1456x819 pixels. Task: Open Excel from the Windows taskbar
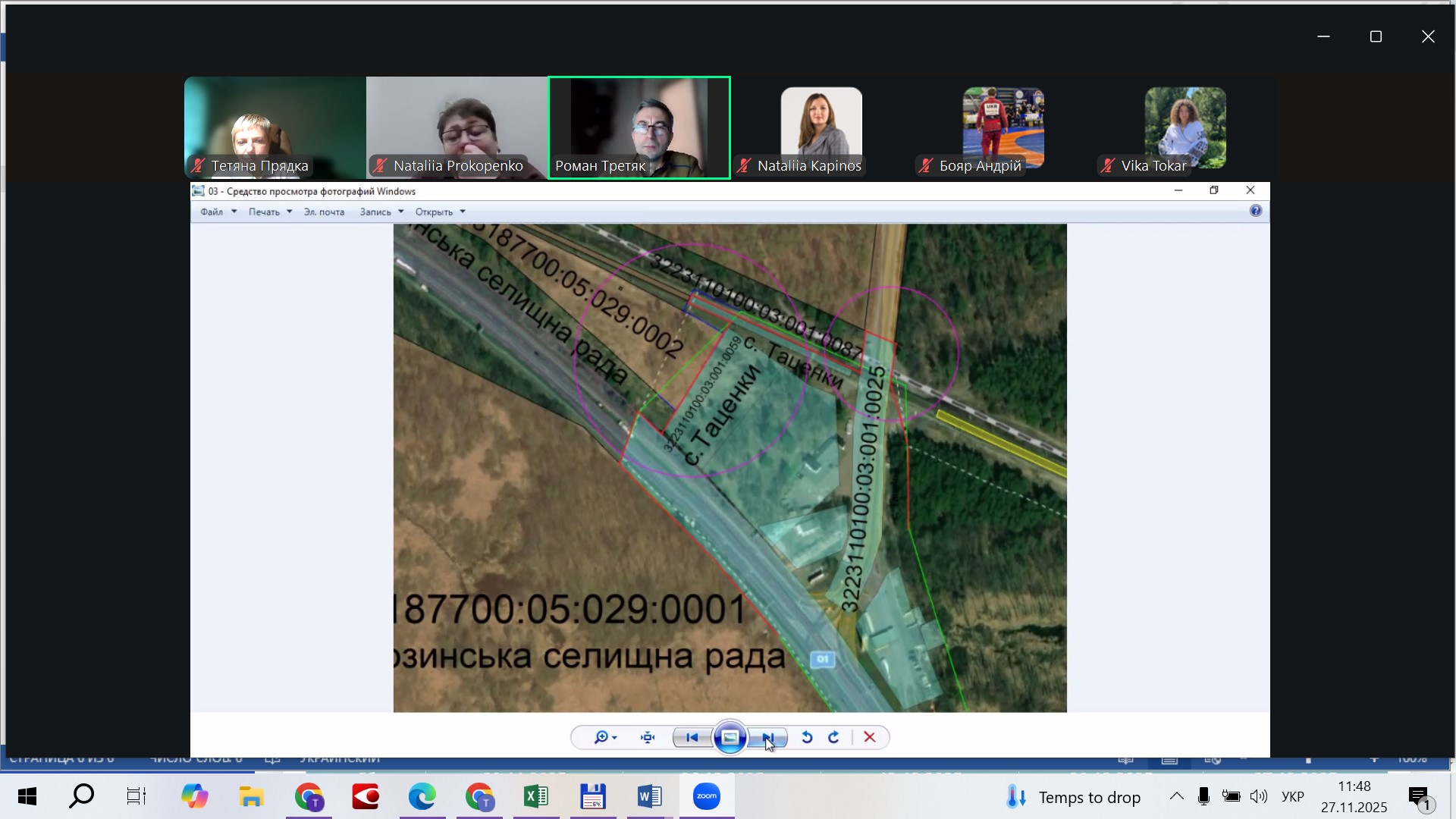pyautogui.click(x=536, y=796)
